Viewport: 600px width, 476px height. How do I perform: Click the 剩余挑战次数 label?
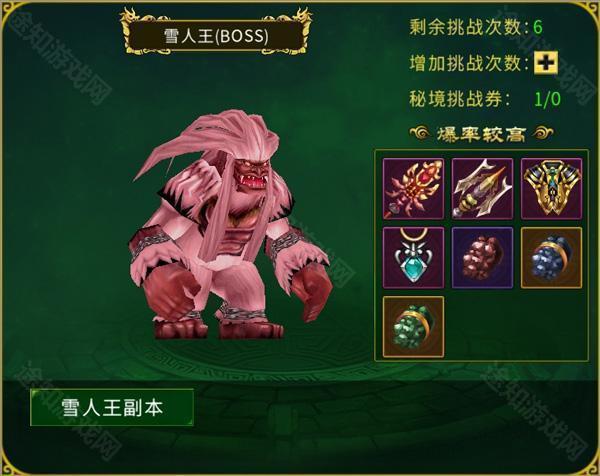click(x=466, y=27)
